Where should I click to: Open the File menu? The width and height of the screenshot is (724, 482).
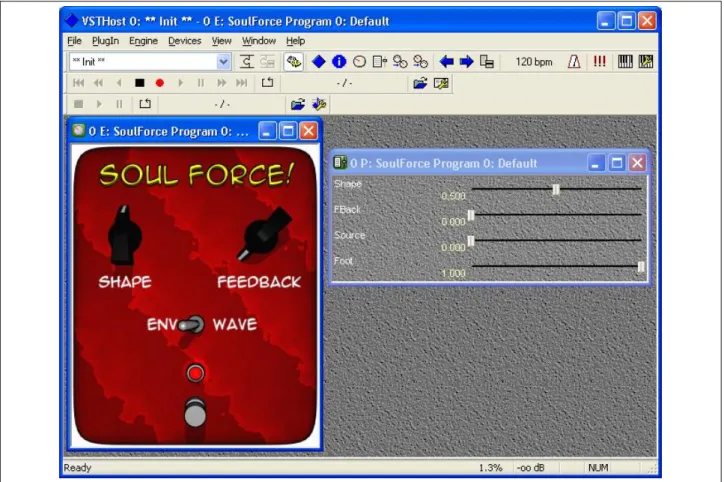tap(74, 41)
